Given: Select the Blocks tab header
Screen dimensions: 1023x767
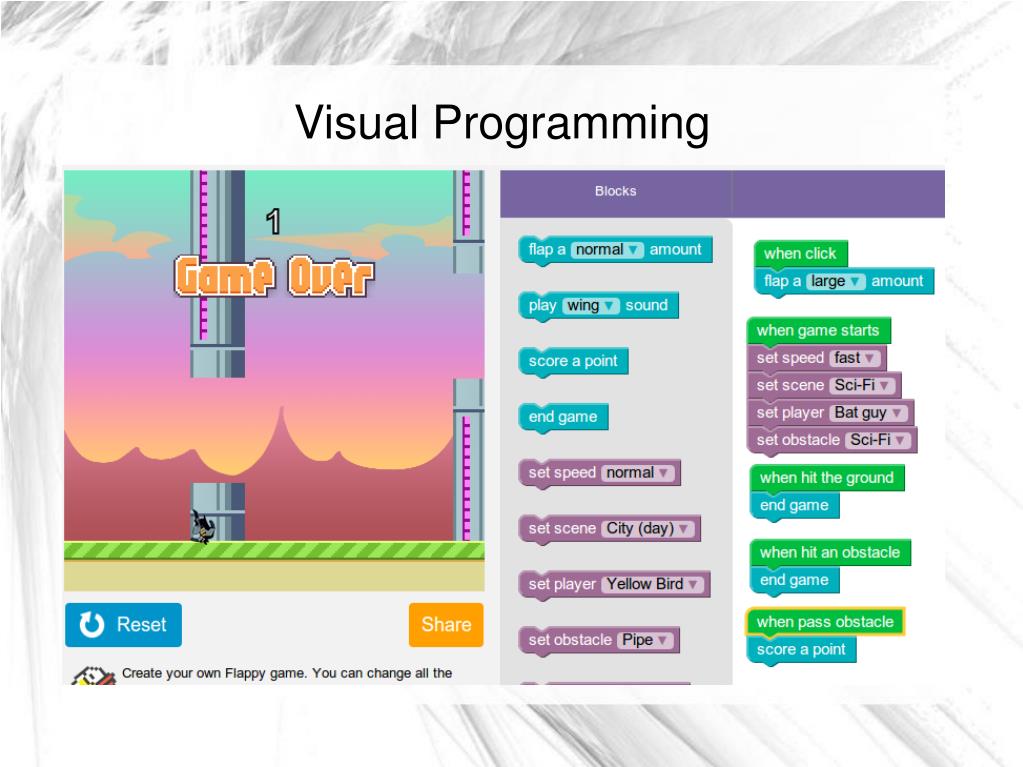Looking at the screenshot, I should point(615,192).
